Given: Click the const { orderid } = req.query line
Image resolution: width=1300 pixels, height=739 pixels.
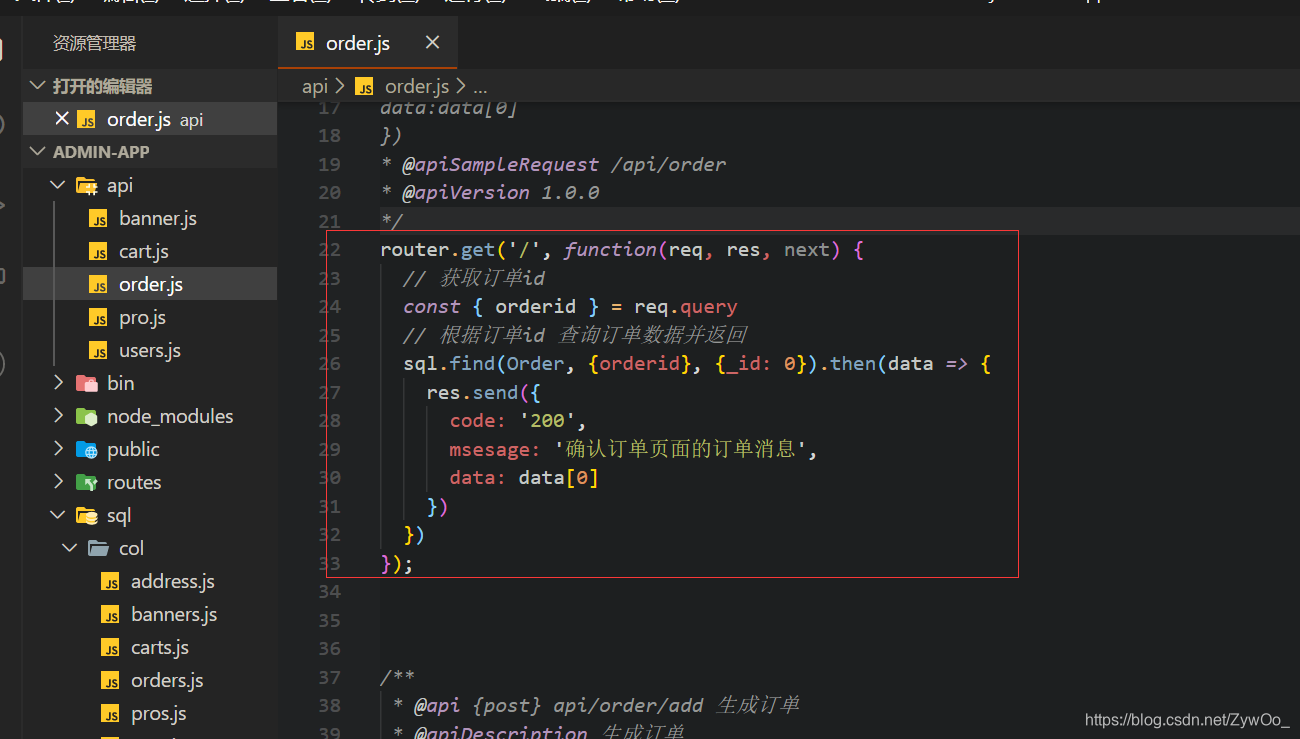Looking at the screenshot, I should (x=570, y=307).
